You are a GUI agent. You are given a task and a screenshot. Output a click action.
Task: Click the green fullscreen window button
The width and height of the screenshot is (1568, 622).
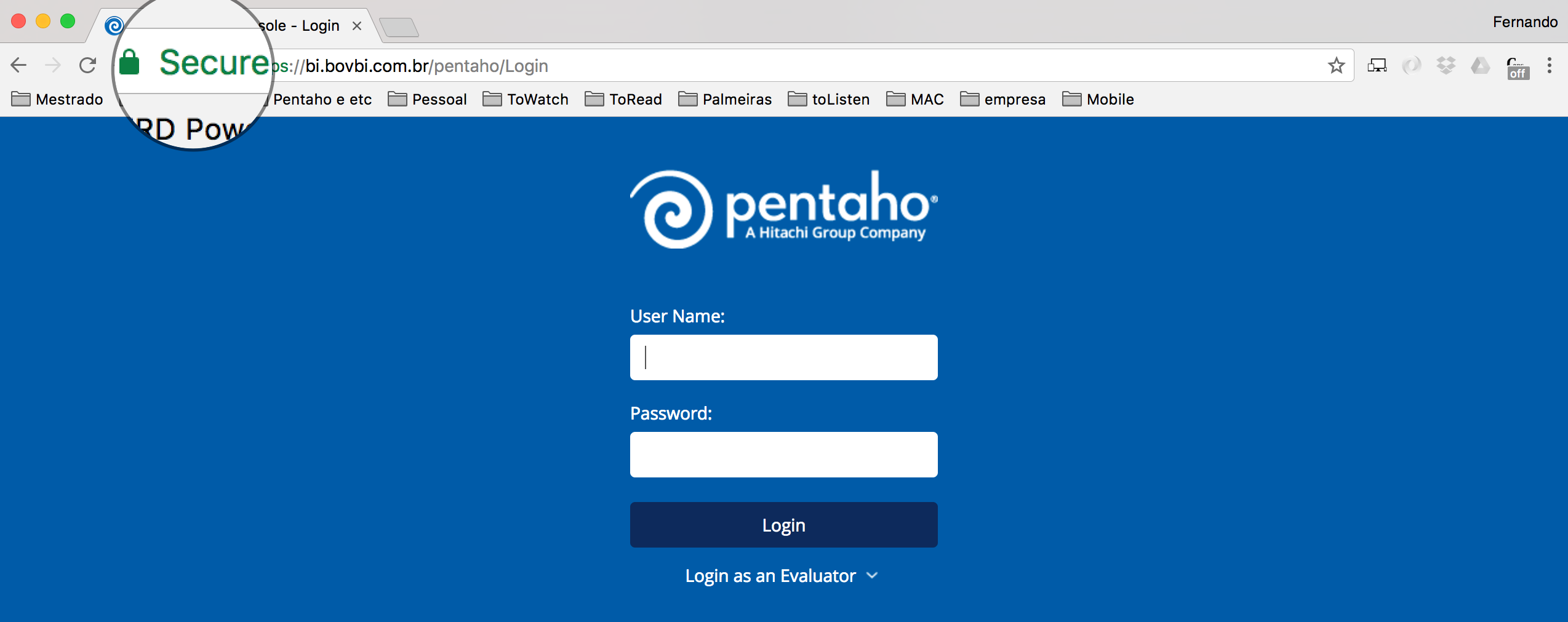[x=68, y=22]
